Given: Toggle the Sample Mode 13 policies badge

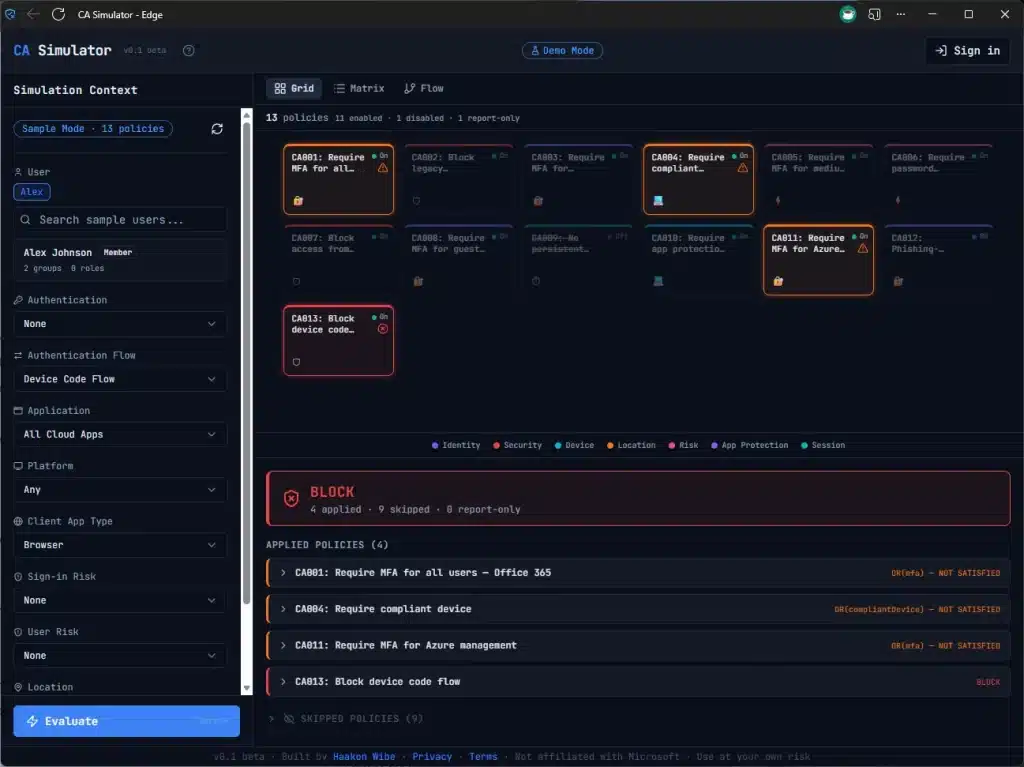Looking at the screenshot, I should pos(93,129).
